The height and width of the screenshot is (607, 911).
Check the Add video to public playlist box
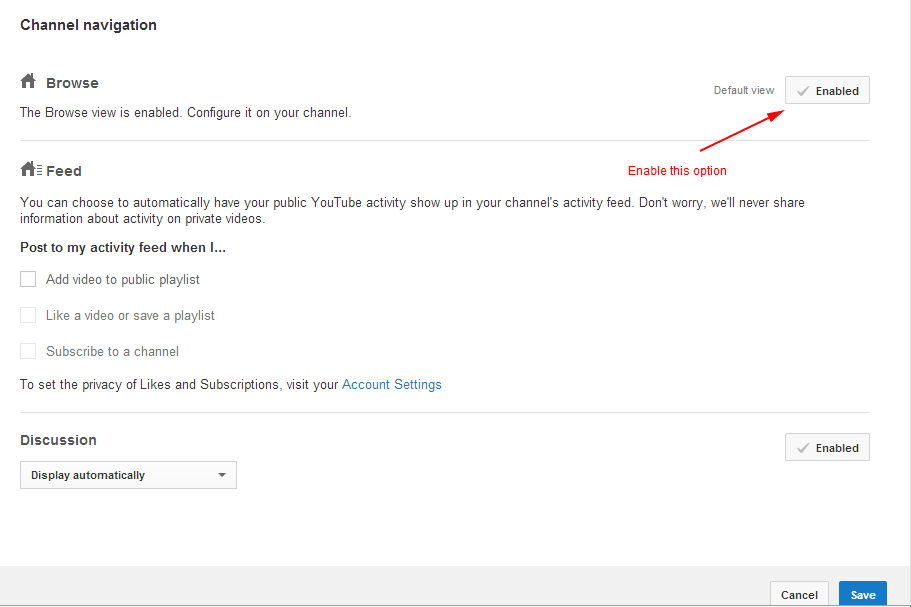tap(28, 280)
